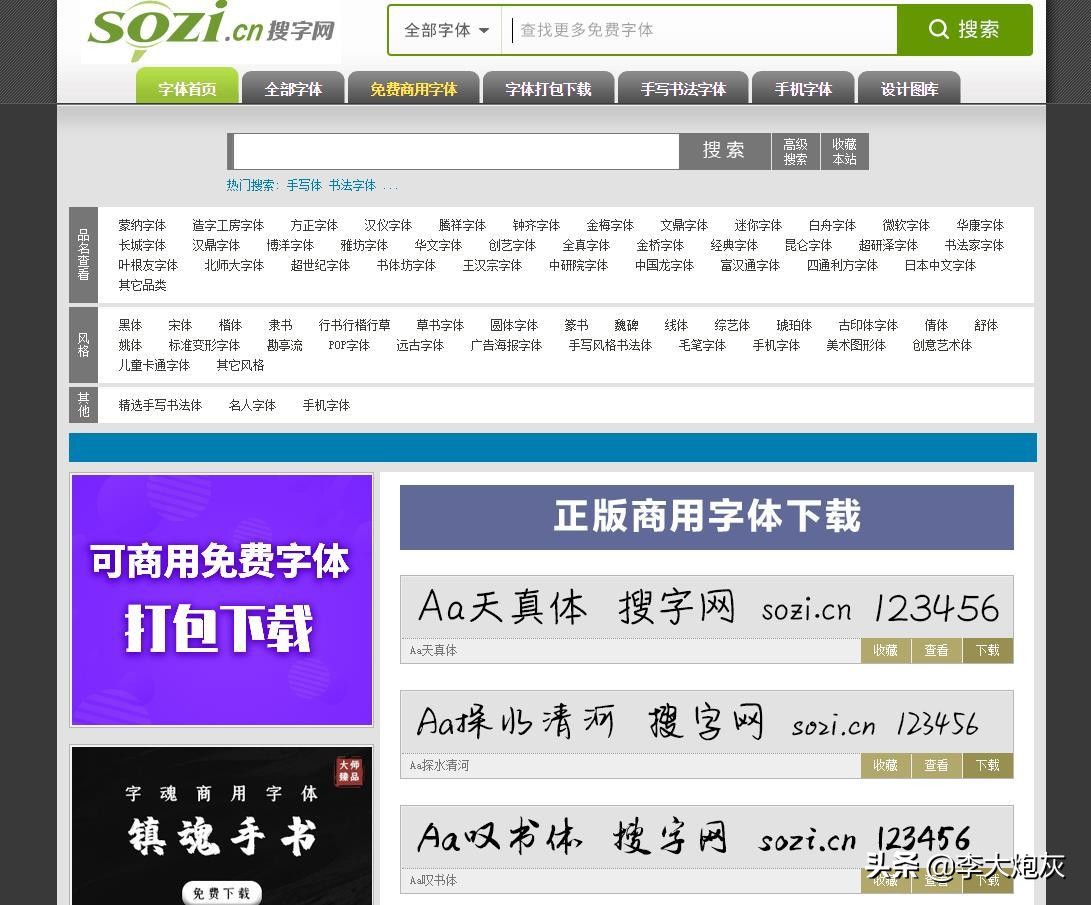Switch to the 设计图库 tab
Viewport: 1091px width, 905px height.
pyautogui.click(x=911, y=88)
